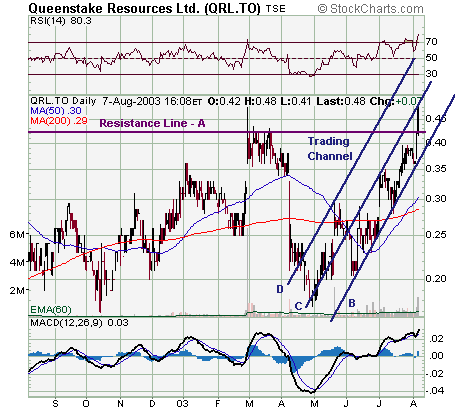Viewport: 455px width, 412px height.
Task: Click the RSI axis value "70"
Action: (431, 42)
